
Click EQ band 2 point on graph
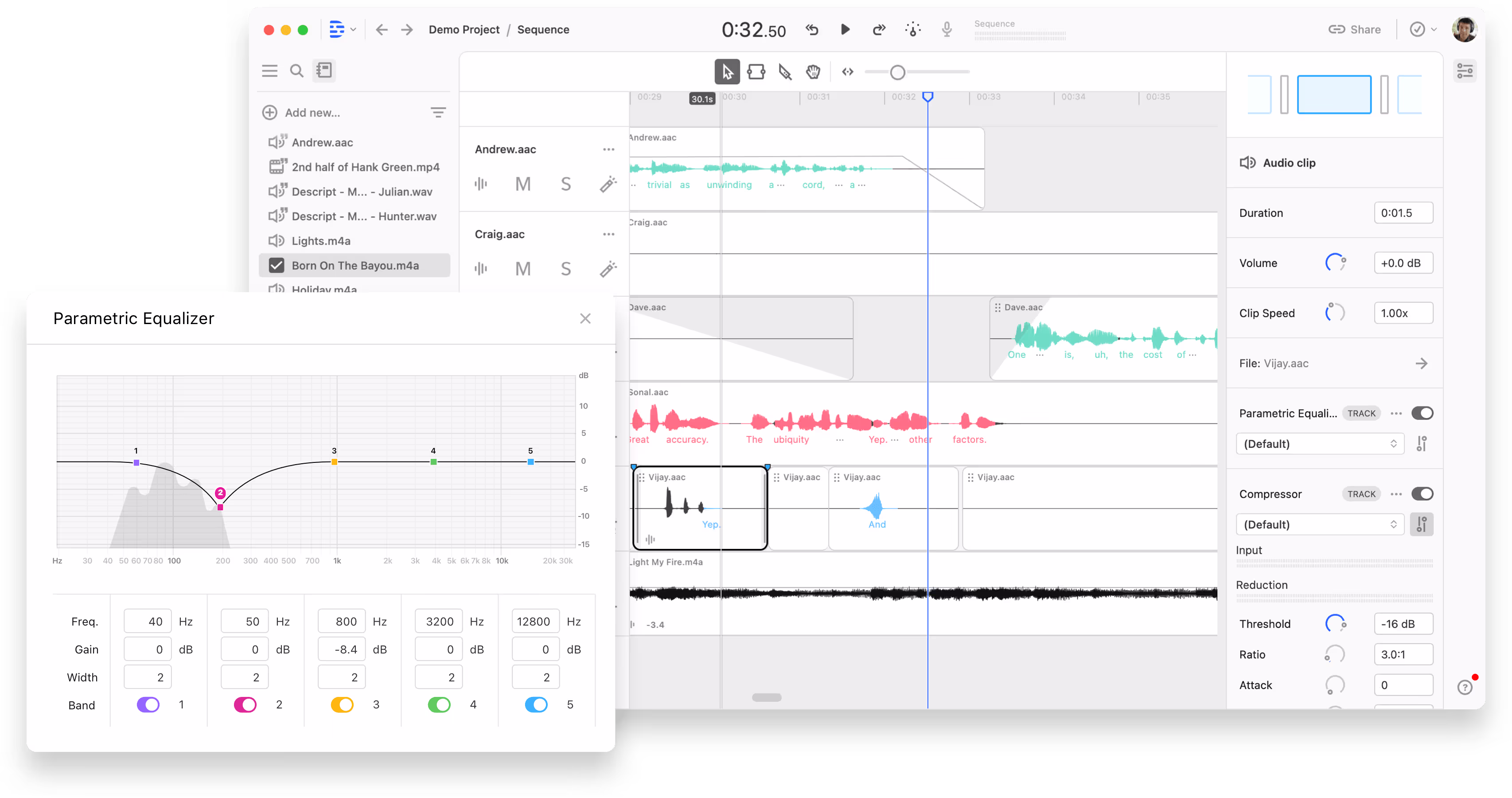220,507
